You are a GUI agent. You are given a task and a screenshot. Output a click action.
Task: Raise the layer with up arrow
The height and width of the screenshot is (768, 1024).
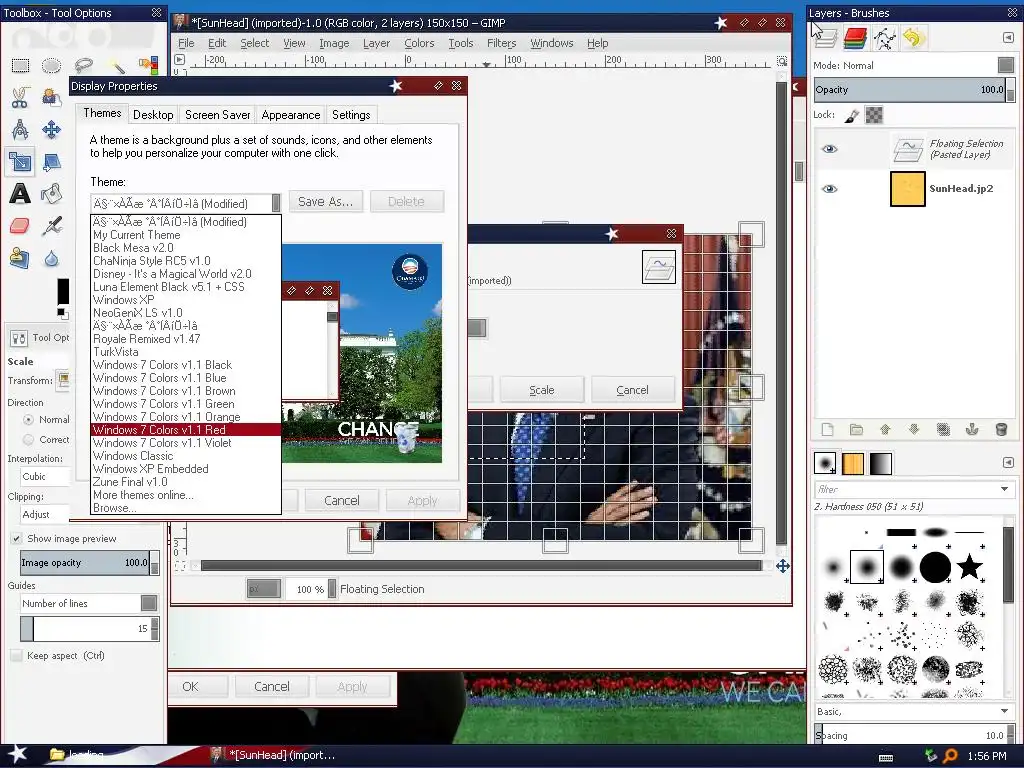[x=885, y=429]
